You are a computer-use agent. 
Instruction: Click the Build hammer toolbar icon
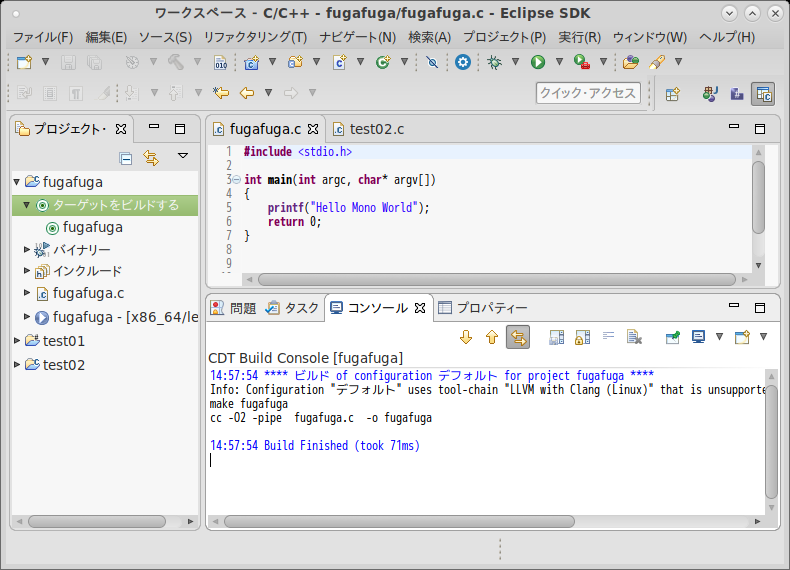point(175,62)
